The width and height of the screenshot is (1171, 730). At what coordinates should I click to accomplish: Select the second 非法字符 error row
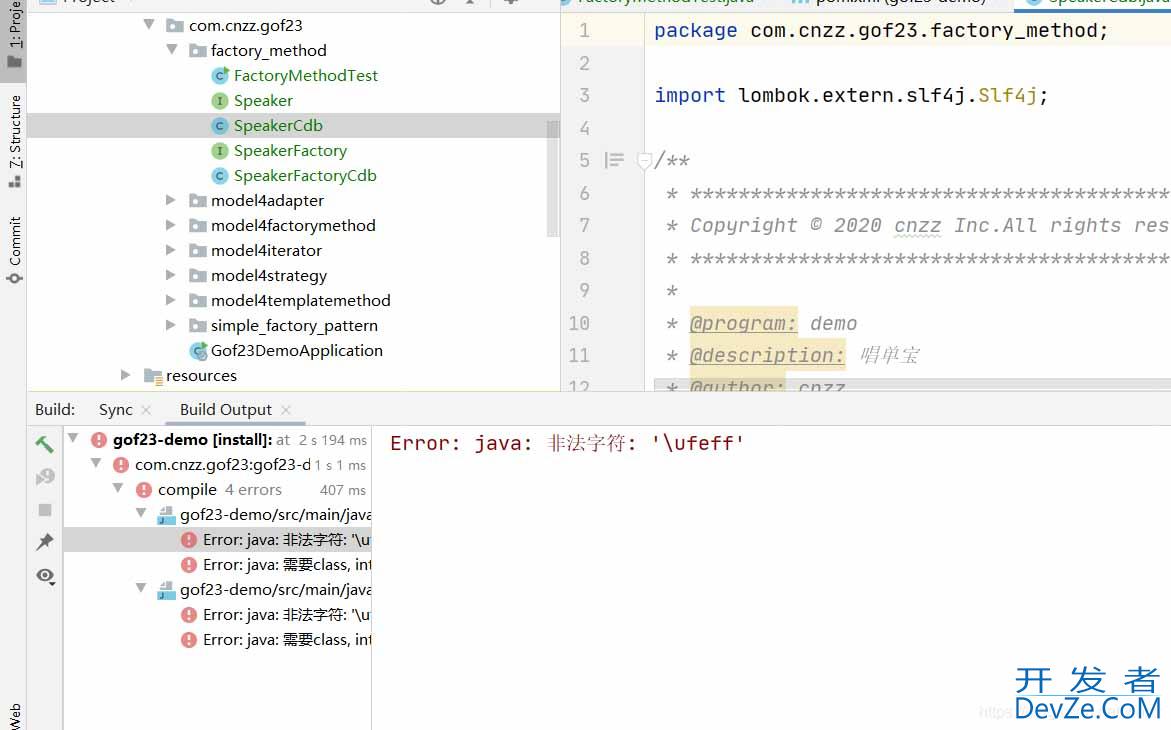point(217,614)
